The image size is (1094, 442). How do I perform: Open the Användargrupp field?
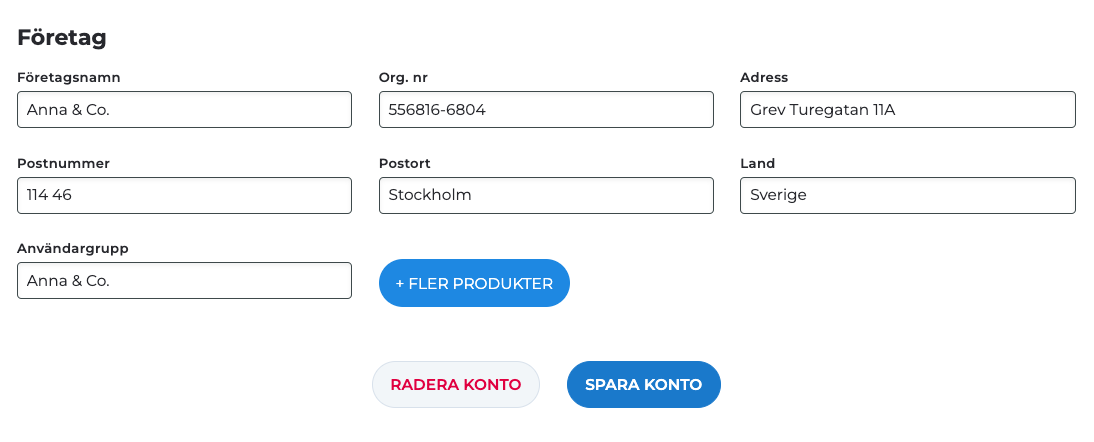coord(184,281)
